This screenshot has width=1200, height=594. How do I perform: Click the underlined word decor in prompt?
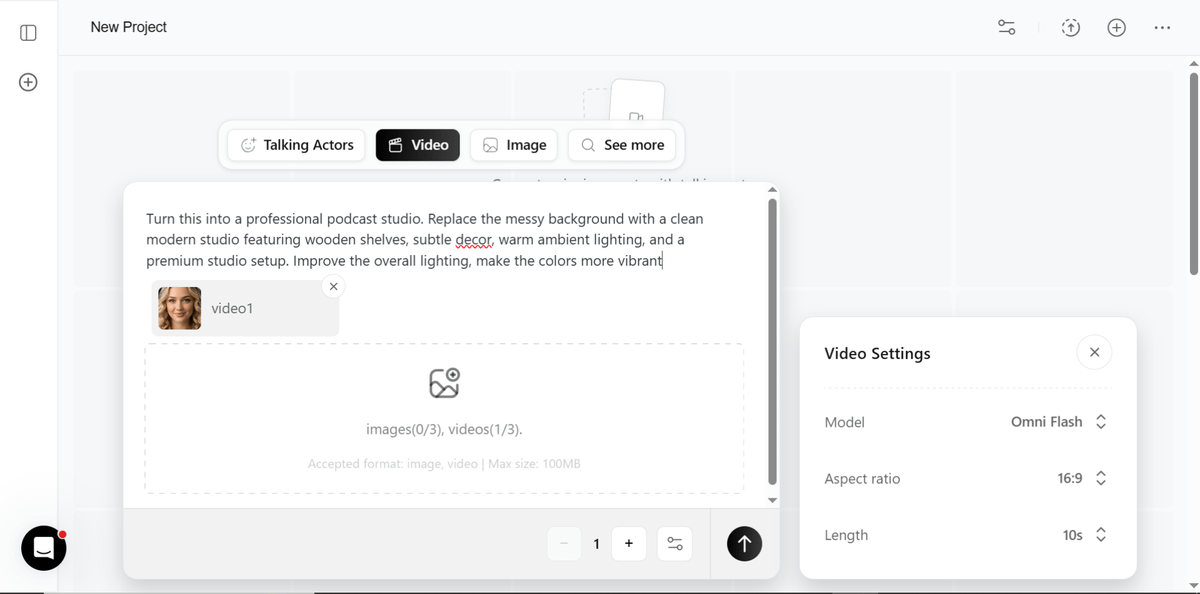point(474,240)
